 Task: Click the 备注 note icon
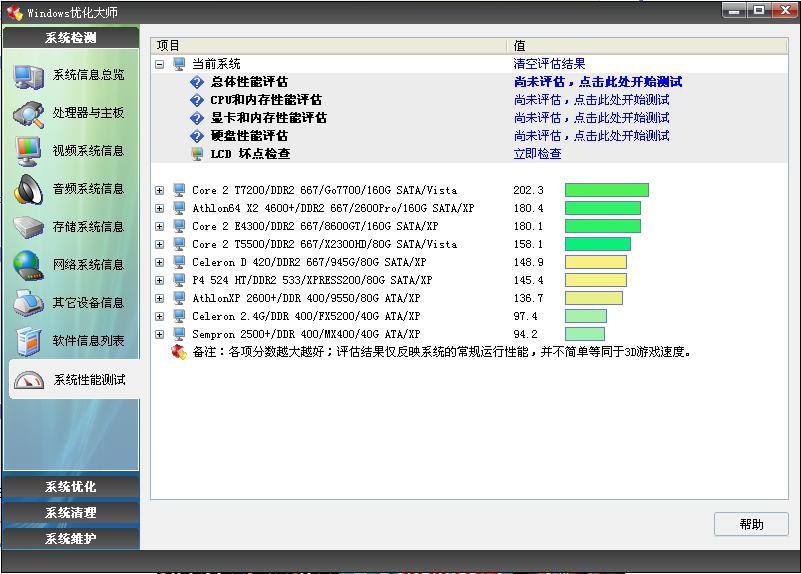(x=179, y=352)
